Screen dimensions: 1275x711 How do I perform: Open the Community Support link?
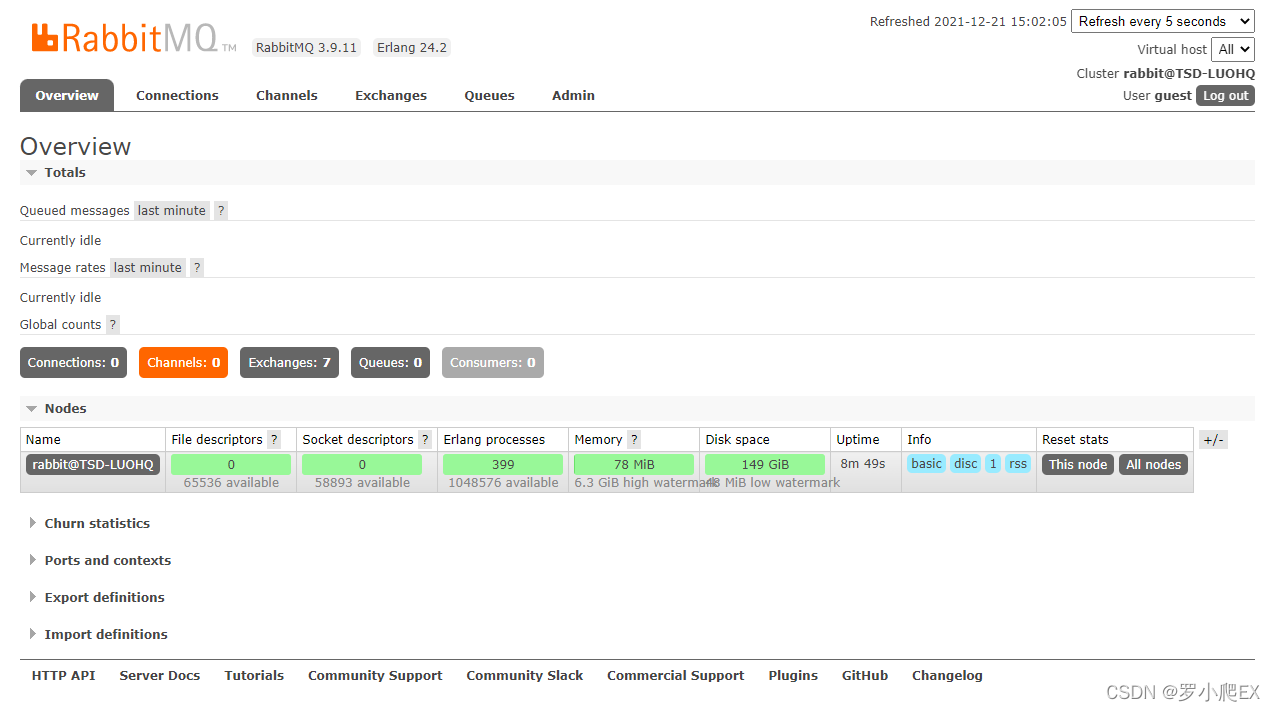[x=375, y=676]
